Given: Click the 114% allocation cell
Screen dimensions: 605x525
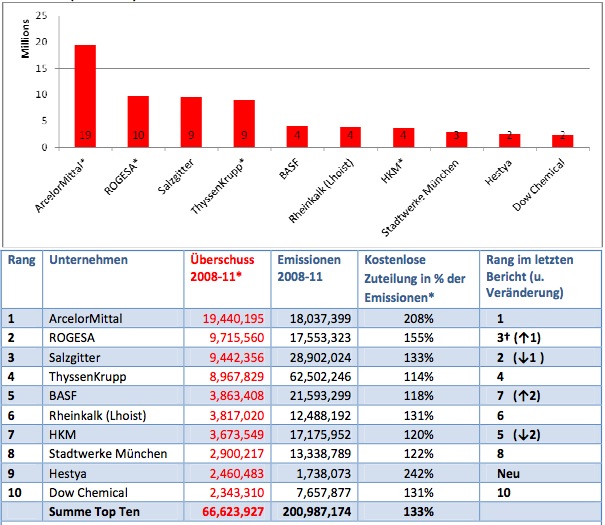Looking at the screenshot, I should (419, 376).
